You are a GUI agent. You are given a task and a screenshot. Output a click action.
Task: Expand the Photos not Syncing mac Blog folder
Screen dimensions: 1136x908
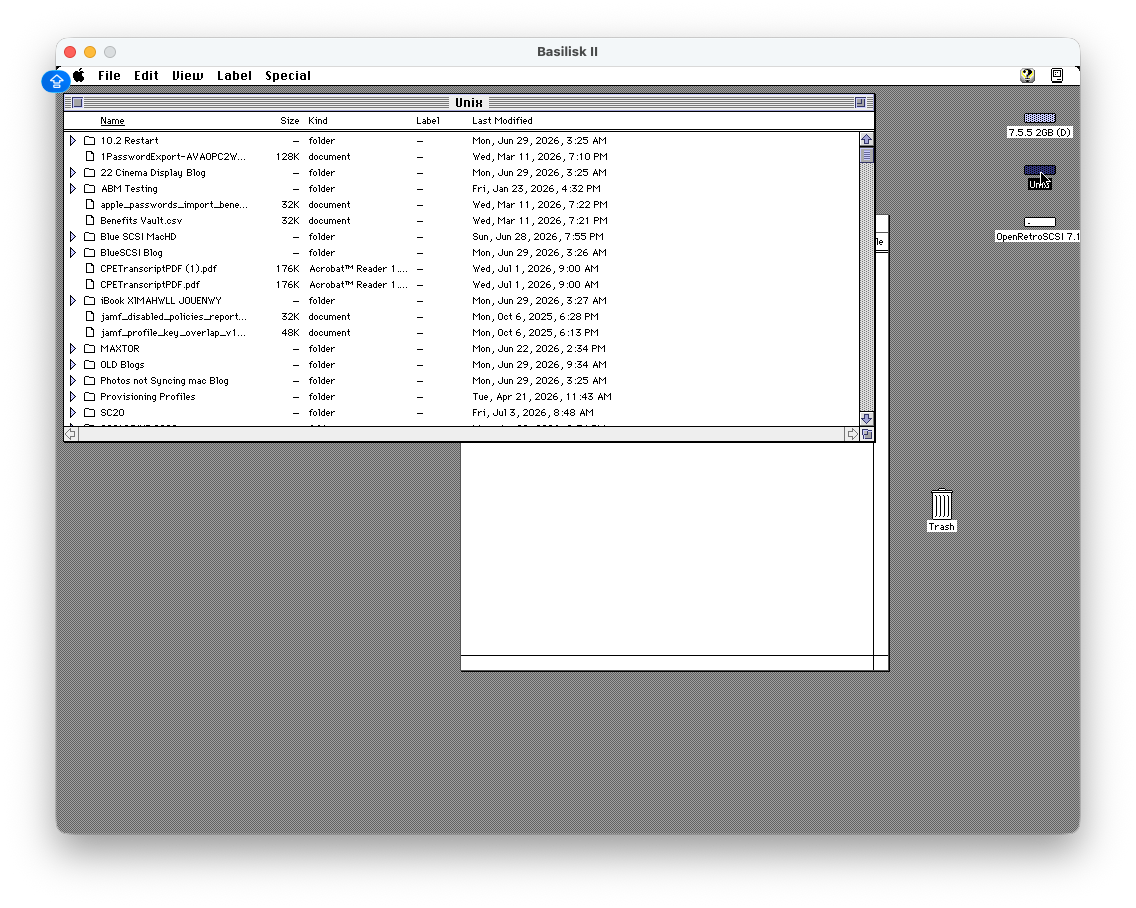click(x=72, y=380)
